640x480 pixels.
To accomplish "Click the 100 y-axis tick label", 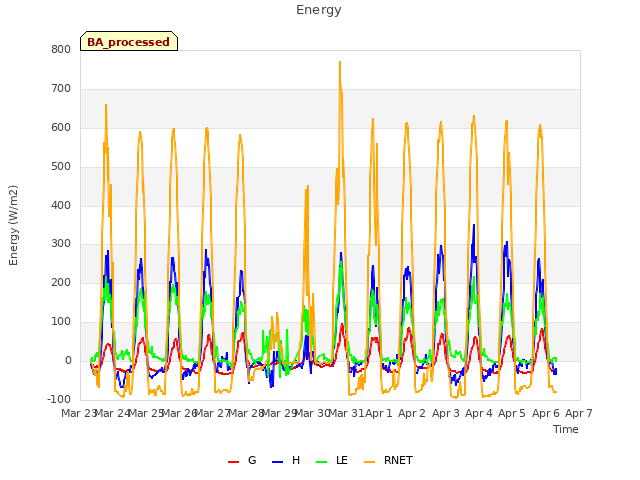I will click(x=61, y=322).
